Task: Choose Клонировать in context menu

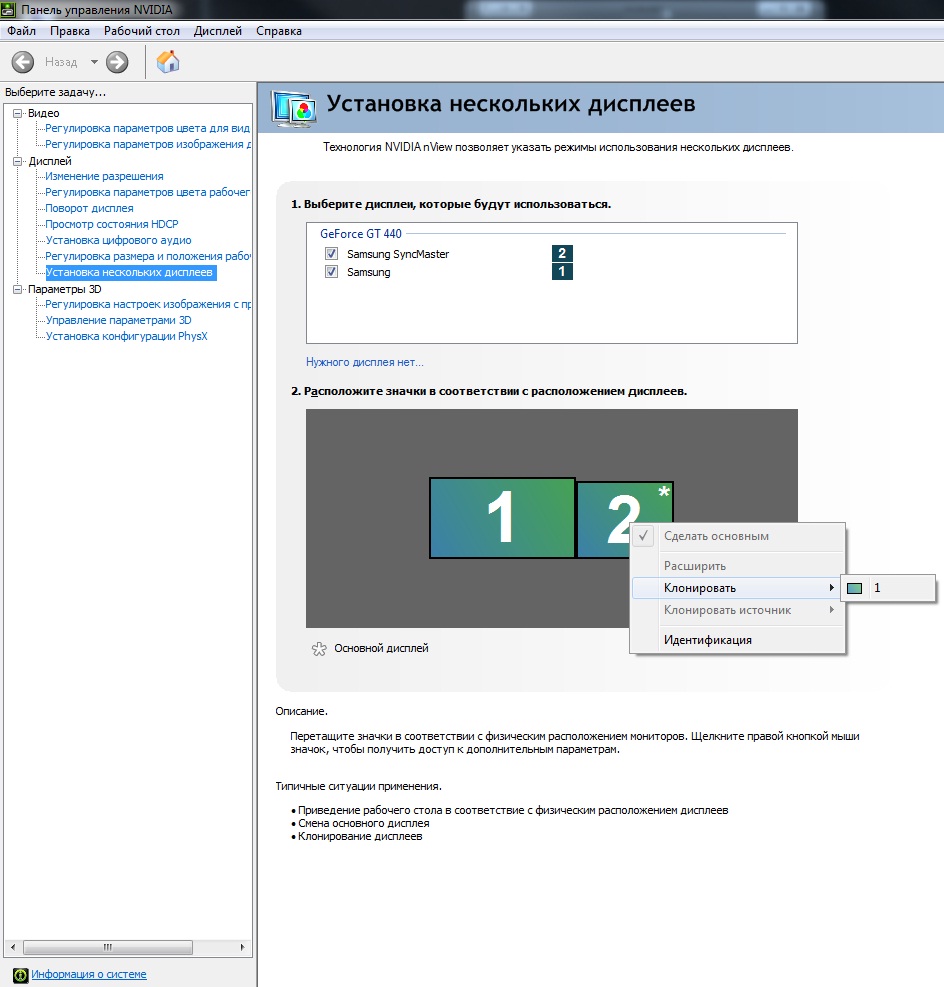Action: (x=738, y=588)
